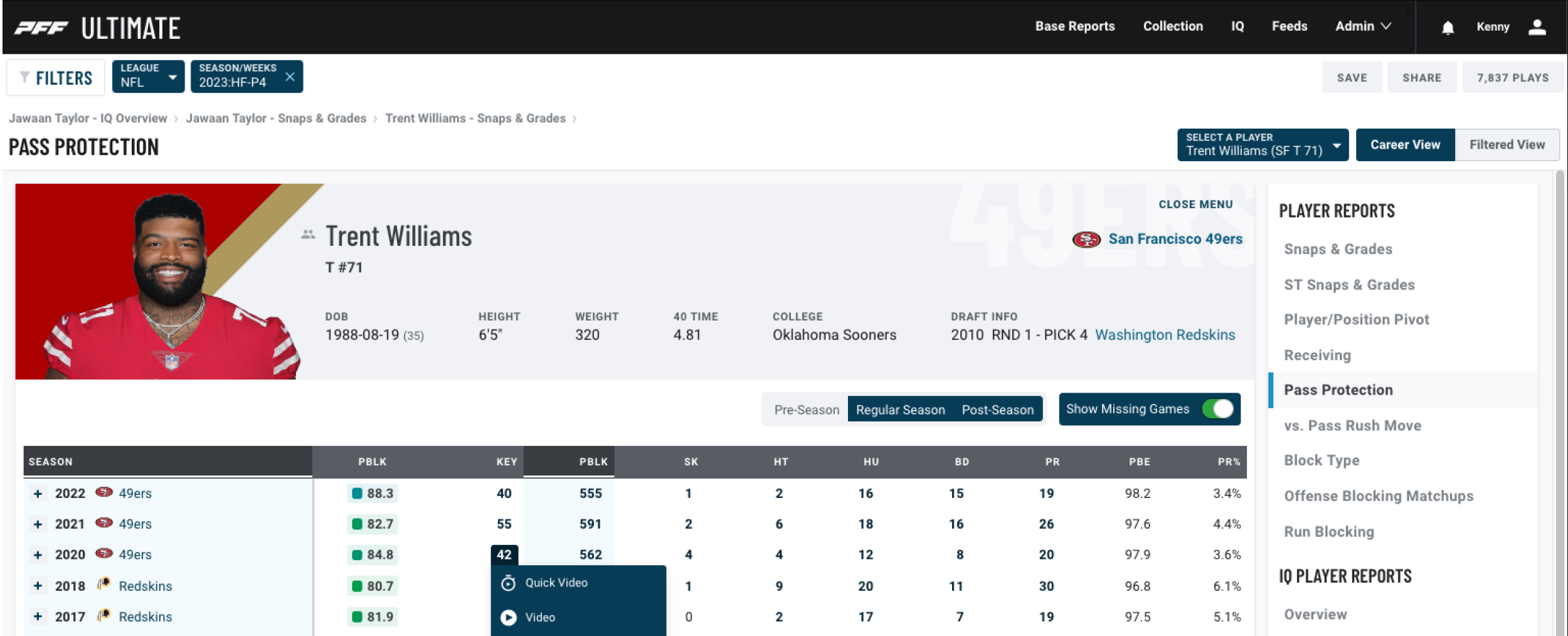Remove the 2023:HF-P4 season filter chip
Image resolution: width=1568 pixels, height=636 pixels.
click(290, 76)
